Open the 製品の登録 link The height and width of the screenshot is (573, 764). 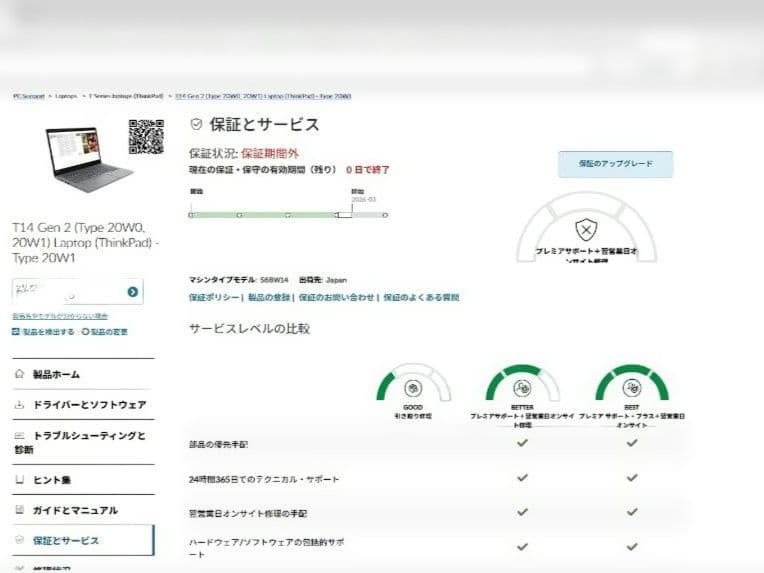tap(269, 297)
